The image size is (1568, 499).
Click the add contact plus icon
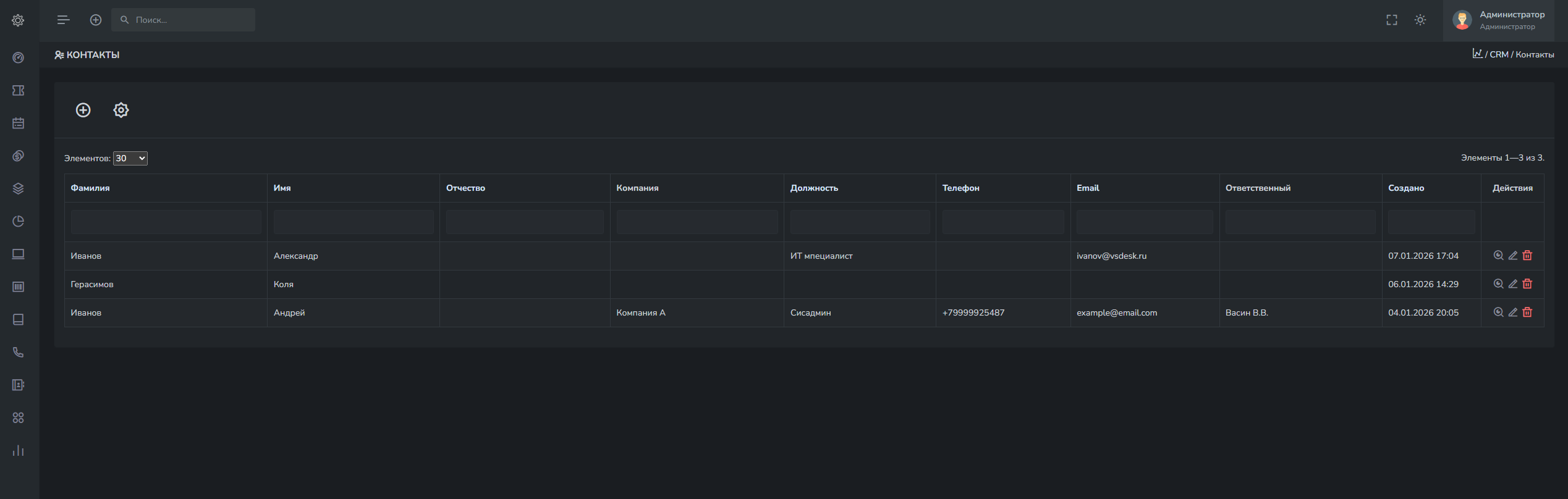click(x=83, y=110)
